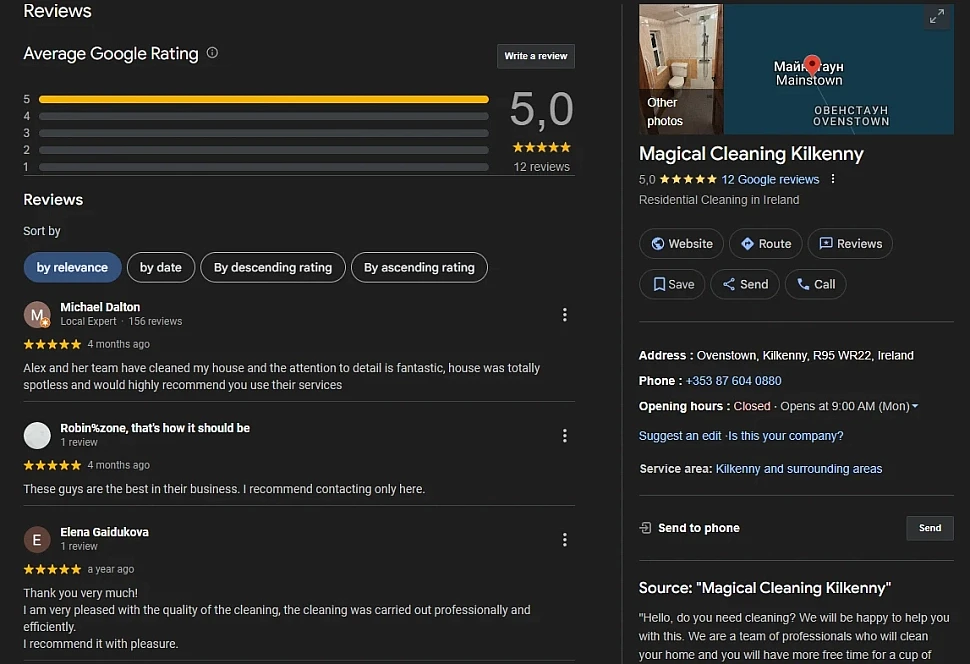The width and height of the screenshot is (970, 664).
Task: Click Michael Dalton's 156 reviews text
Action: pyautogui.click(x=155, y=322)
